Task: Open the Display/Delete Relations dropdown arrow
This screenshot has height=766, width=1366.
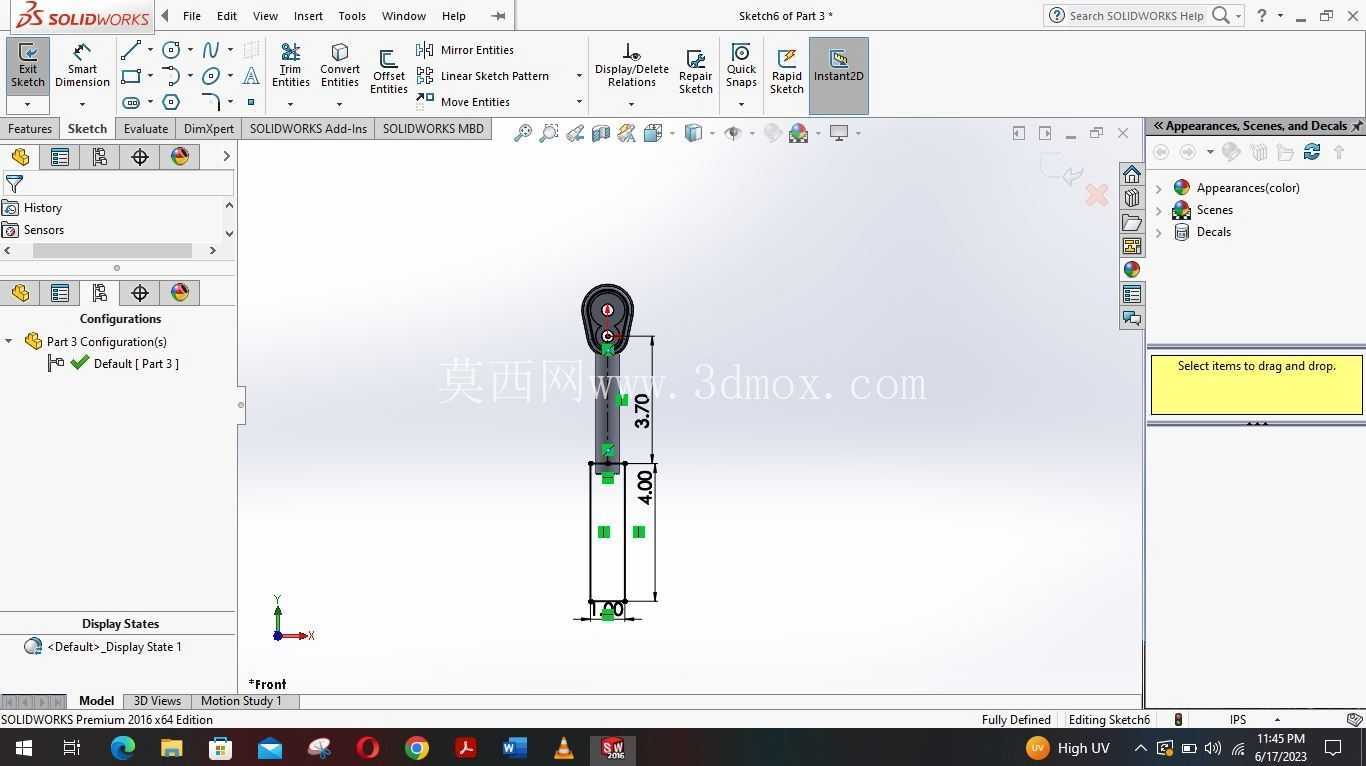Action: tap(631, 103)
